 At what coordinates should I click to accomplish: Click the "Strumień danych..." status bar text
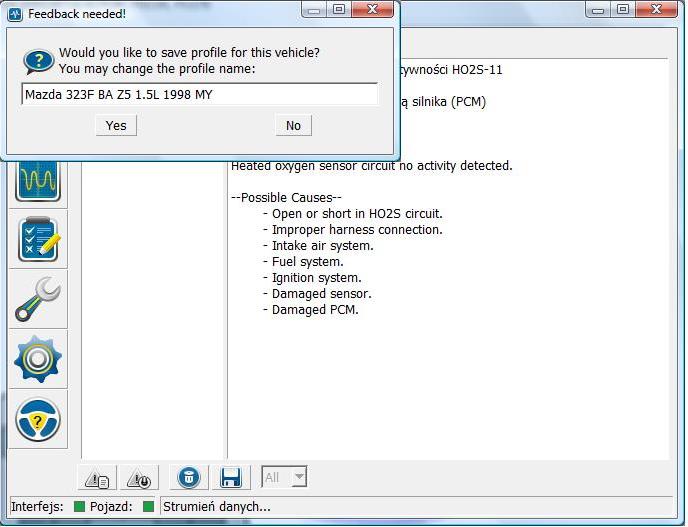coord(217,507)
